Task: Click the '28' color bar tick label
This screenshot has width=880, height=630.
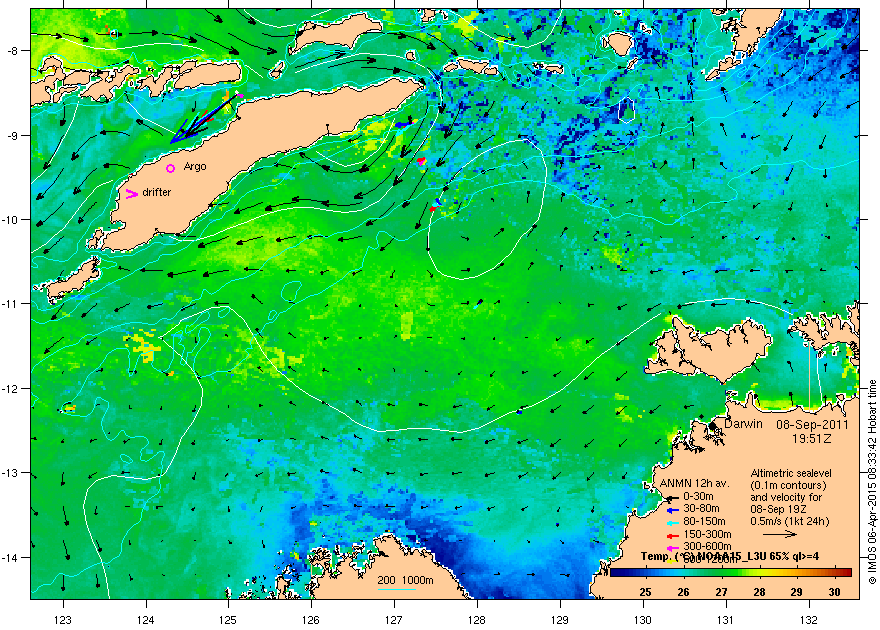Action: 759,592
